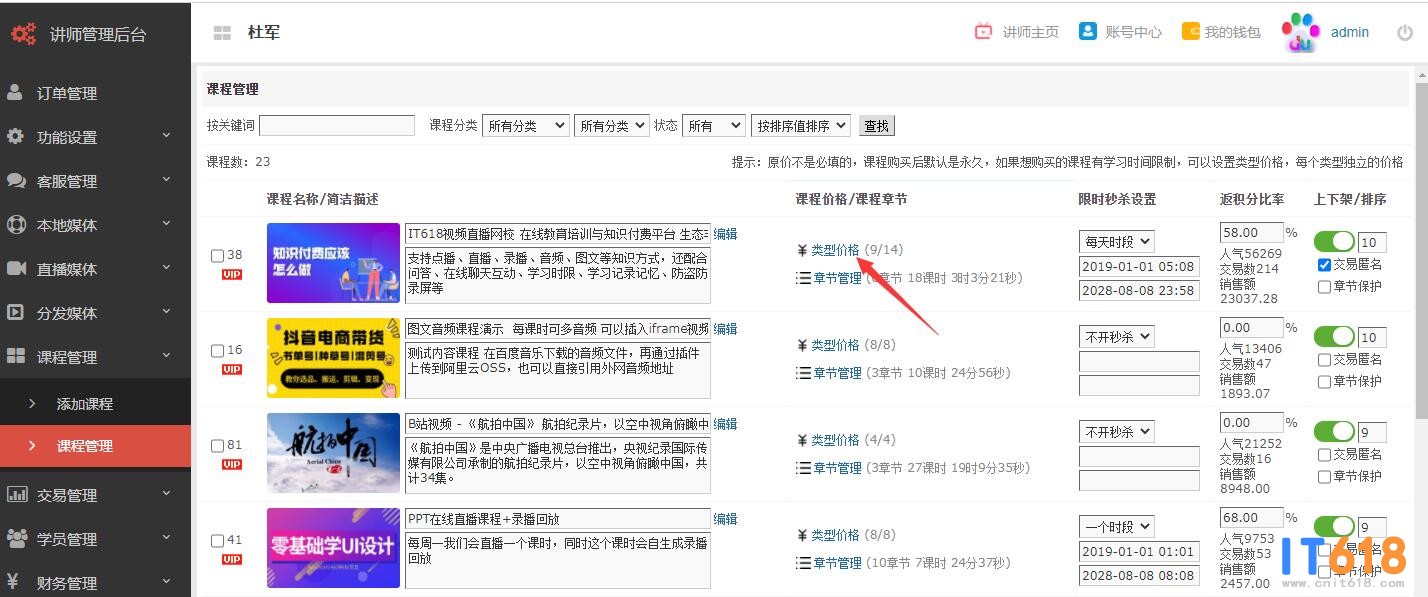Click the admin avatar paw icon
The height and width of the screenshot is (597, 1428).
pyautogui.click(x=1301, y=33)
